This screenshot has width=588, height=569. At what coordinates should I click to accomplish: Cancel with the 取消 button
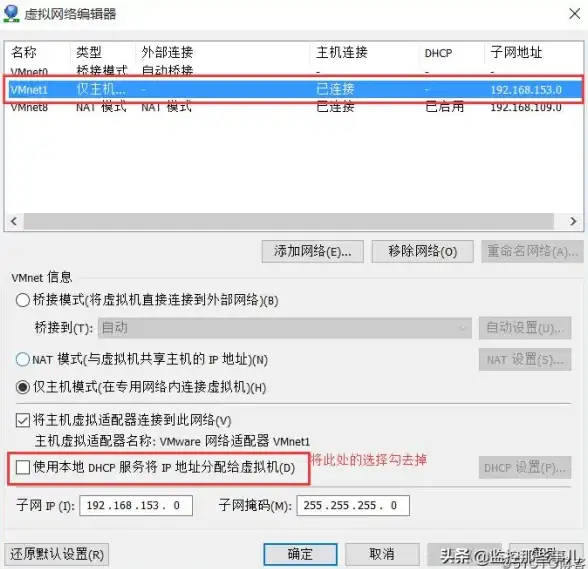pyautogui.click(x=382, y=554)
